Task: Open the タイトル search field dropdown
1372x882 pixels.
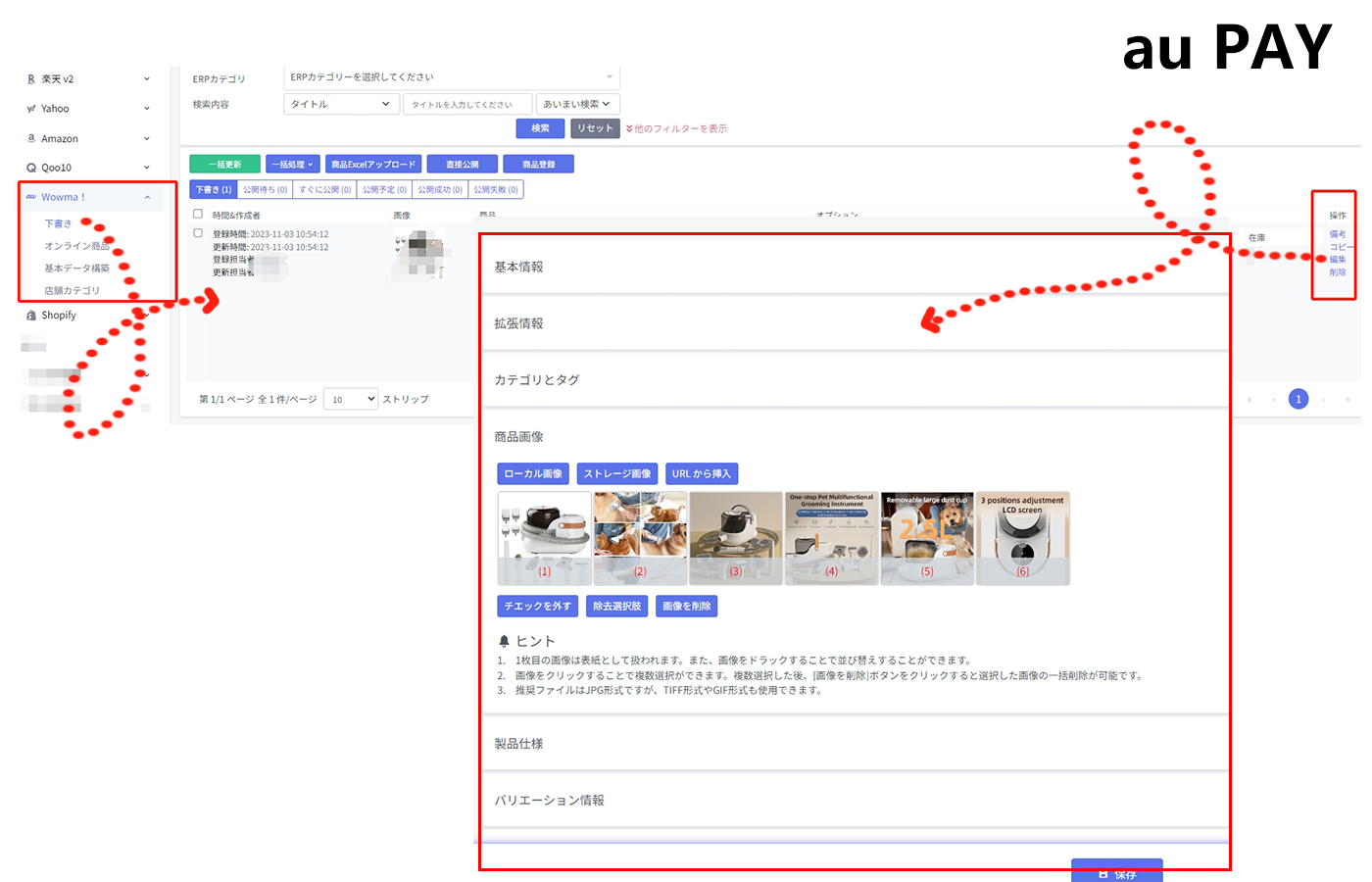Action: click(x=341, y=104)
